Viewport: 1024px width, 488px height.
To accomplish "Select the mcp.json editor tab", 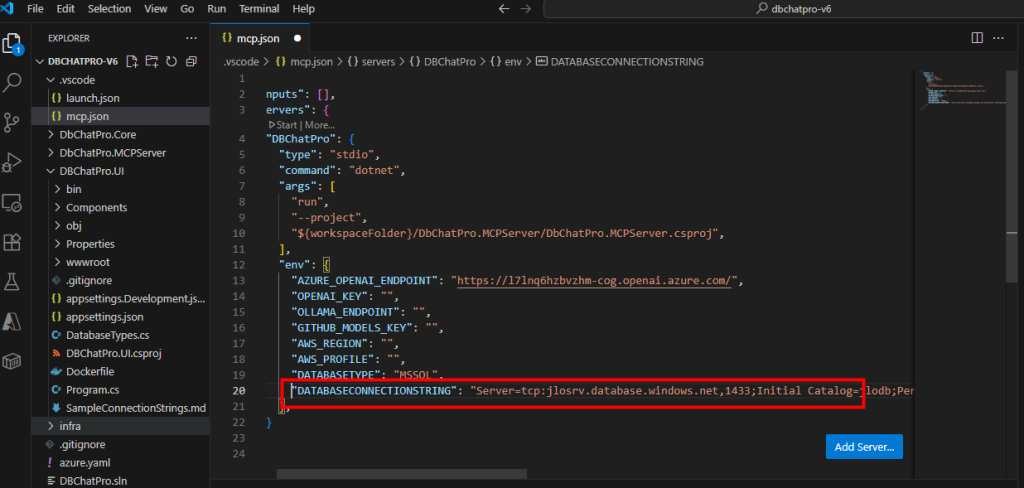I will click(260, 39).
